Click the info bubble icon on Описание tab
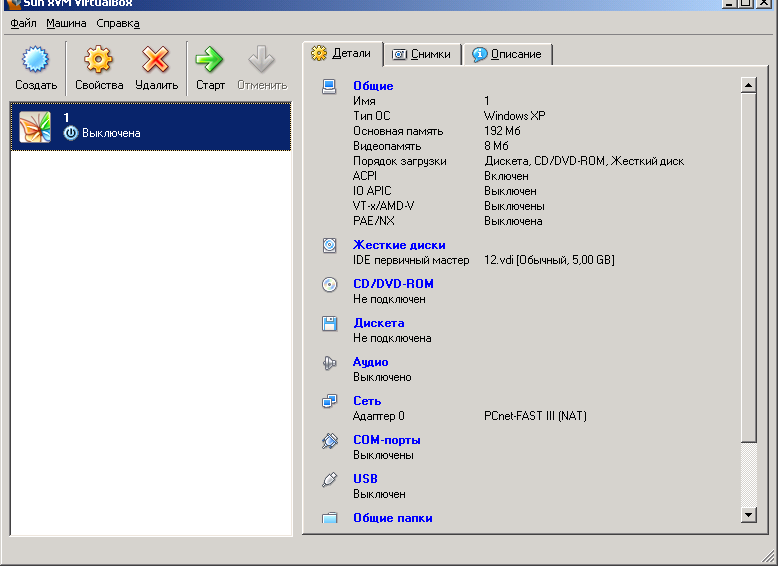This screenshot has width=778, height=566. coord(479,54)
